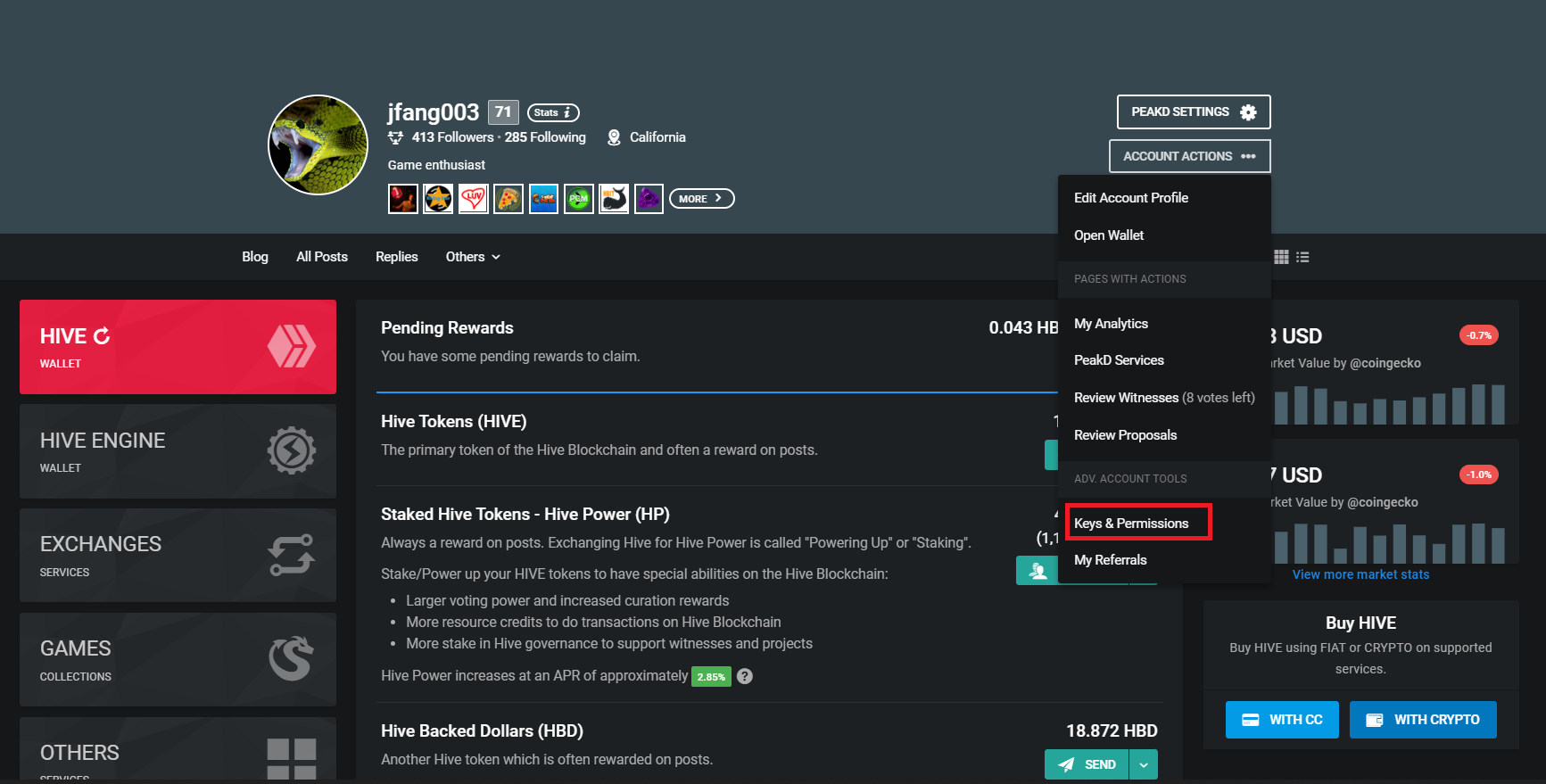The image size is (1546, 784).
Task: Click the Hive logo on the wallet card
Action: [x=292, y=346]
